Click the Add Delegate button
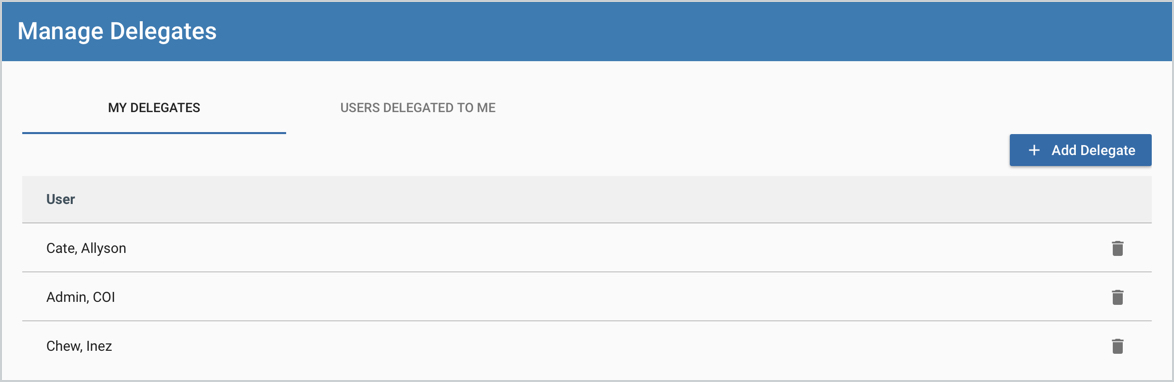Image resolution: width=1174 pixels, height=382 pixels. coord(1080,151)
